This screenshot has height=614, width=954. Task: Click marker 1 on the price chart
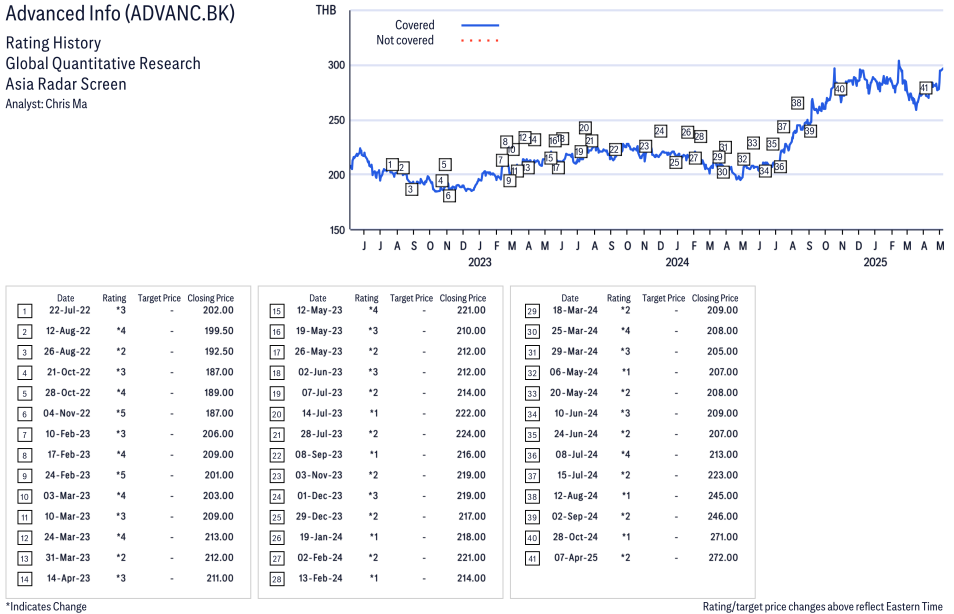[x=392, y=164]
